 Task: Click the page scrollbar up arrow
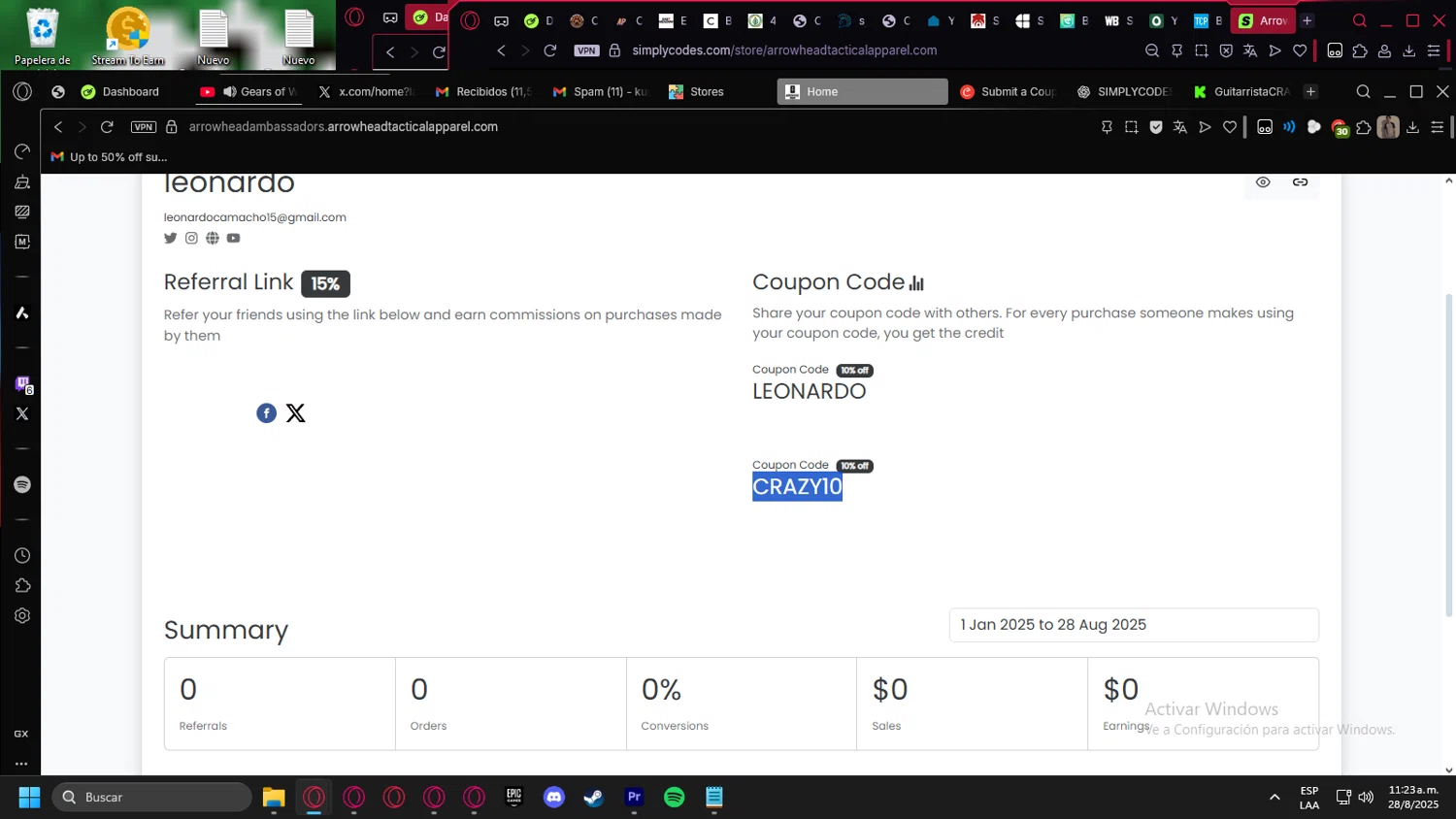pos(1449,180)
